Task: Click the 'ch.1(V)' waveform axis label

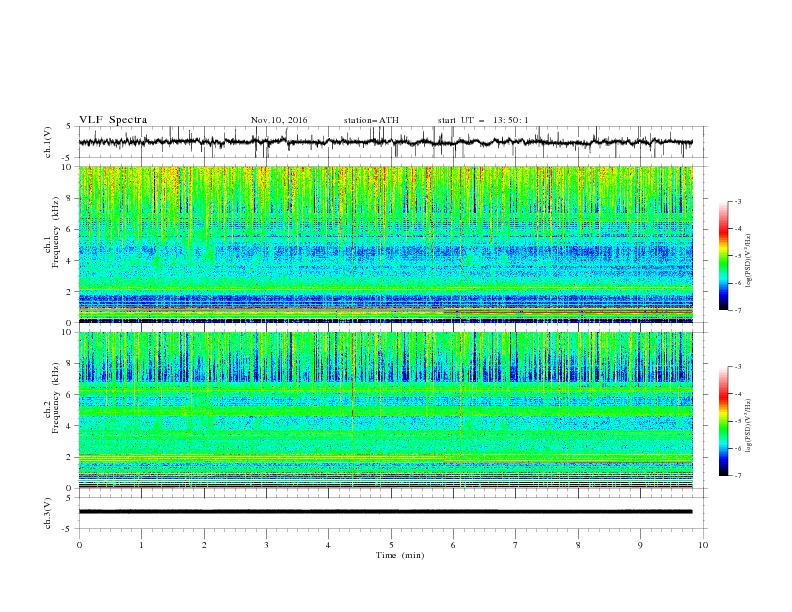Action: 48,142
